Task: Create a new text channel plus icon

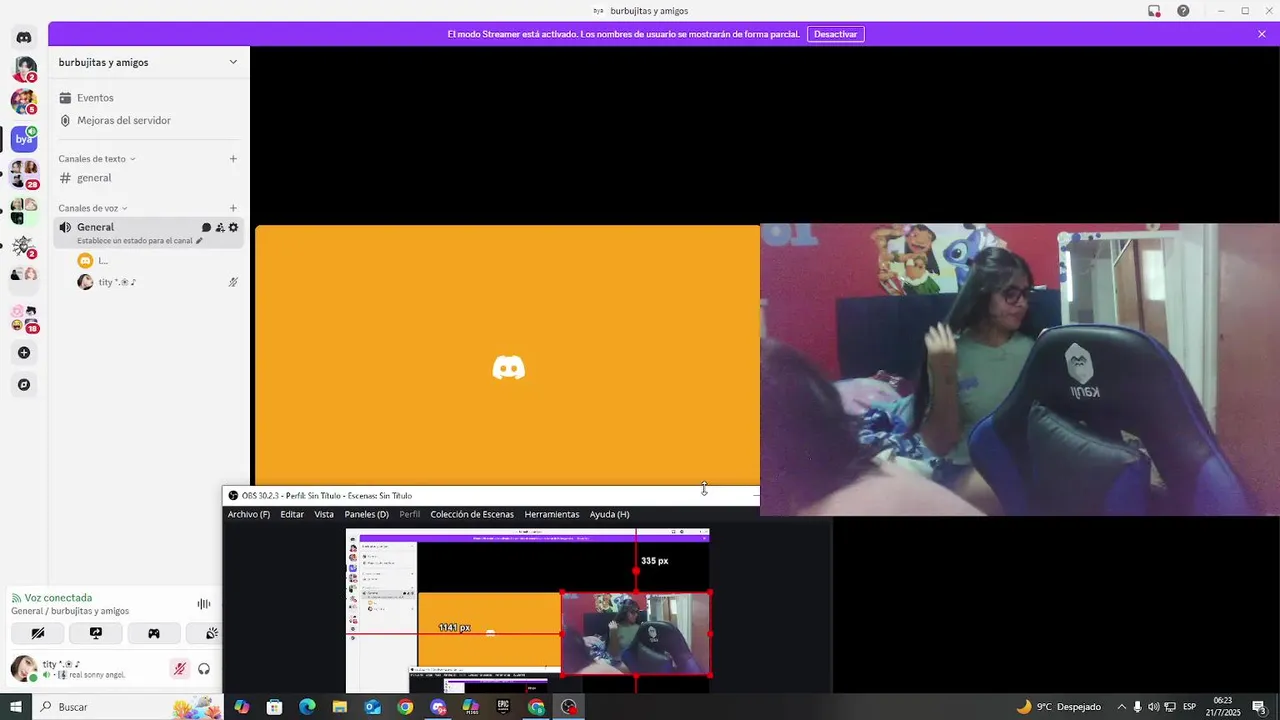Action: click(x=233, y=159)
